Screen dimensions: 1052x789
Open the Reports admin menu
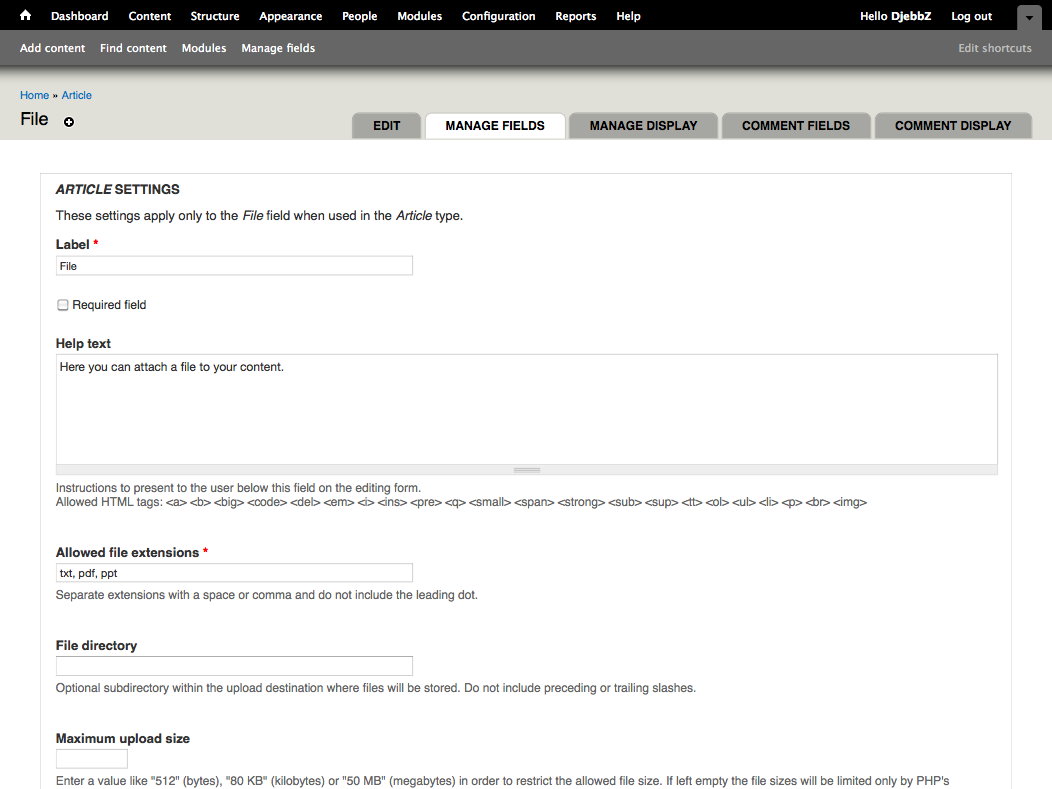click(x=575, y=16)
